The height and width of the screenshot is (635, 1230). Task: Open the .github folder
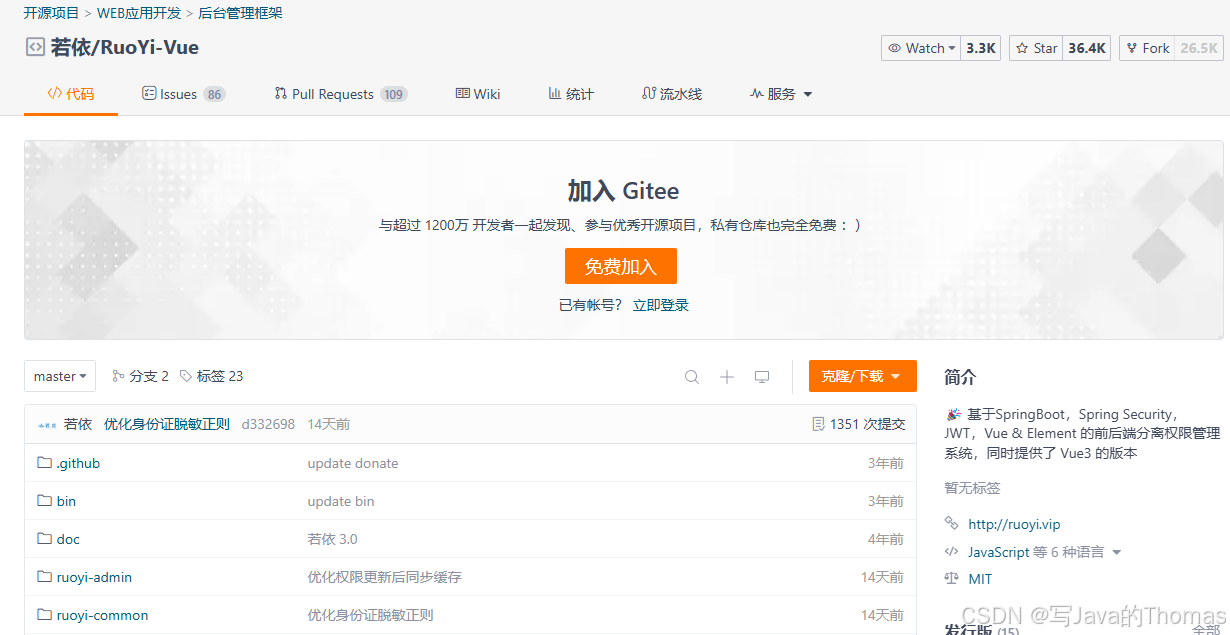click(78, 463)
